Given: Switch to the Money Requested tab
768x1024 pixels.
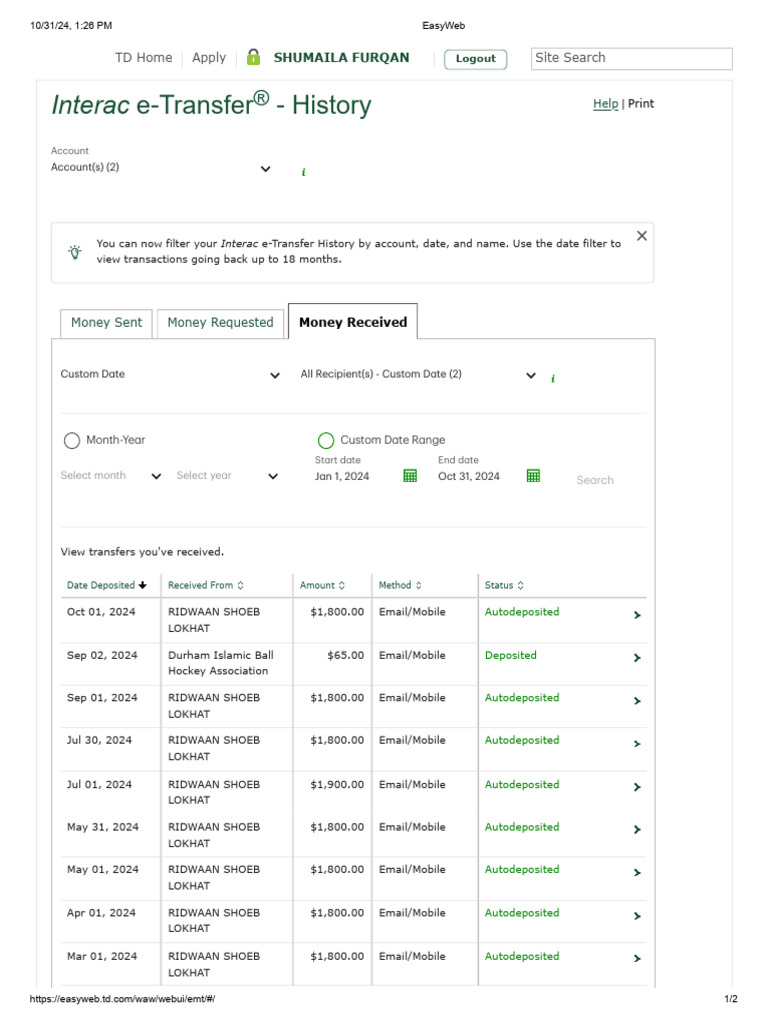Looking at the screenshot, I should 220,323.
